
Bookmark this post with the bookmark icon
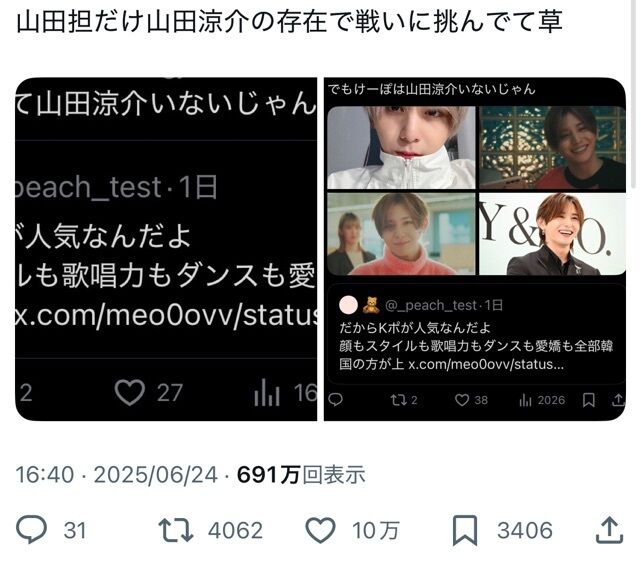[465, 530]
